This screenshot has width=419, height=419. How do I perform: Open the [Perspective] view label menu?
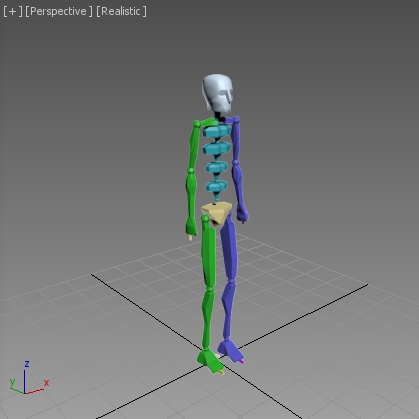tap(59, 11)
